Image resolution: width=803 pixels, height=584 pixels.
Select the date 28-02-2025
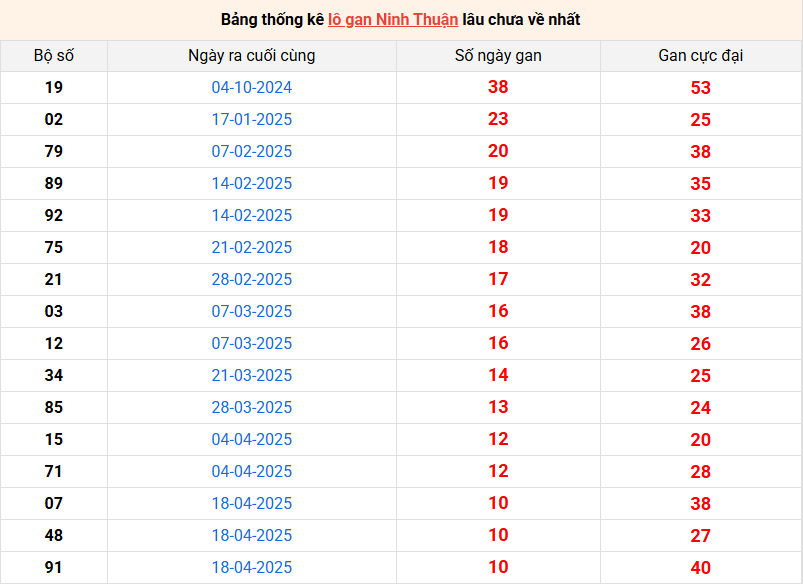point(252,280)
